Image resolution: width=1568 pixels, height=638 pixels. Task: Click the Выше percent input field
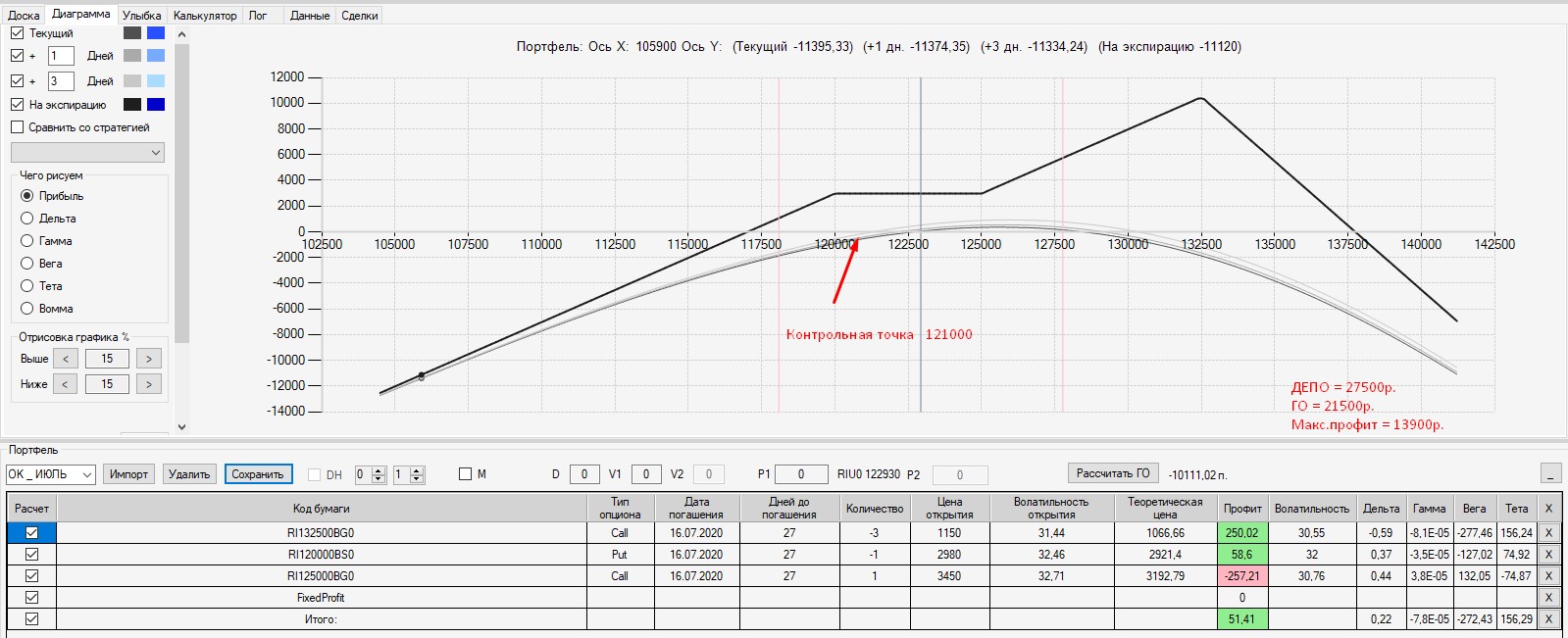tap(107, 359)
